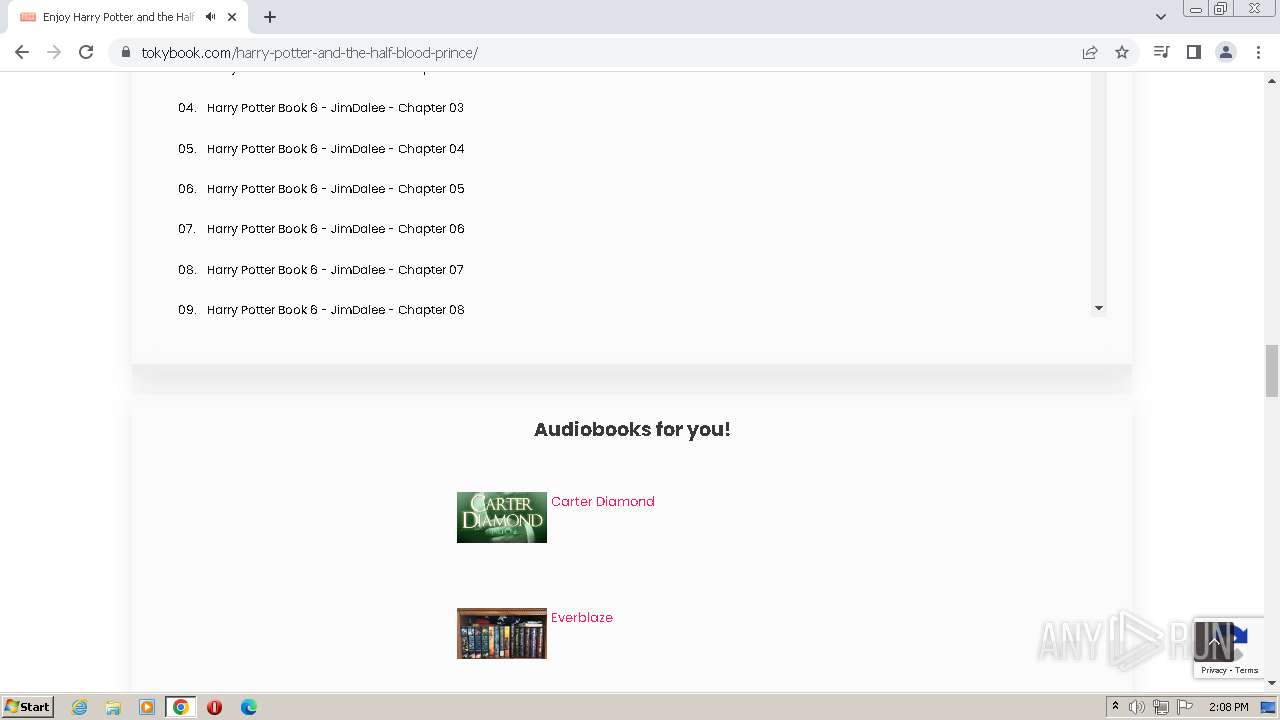Click the back-to-top arrow button
The height and width of the screenshot is (720, 1280).
coord(1214,641)
